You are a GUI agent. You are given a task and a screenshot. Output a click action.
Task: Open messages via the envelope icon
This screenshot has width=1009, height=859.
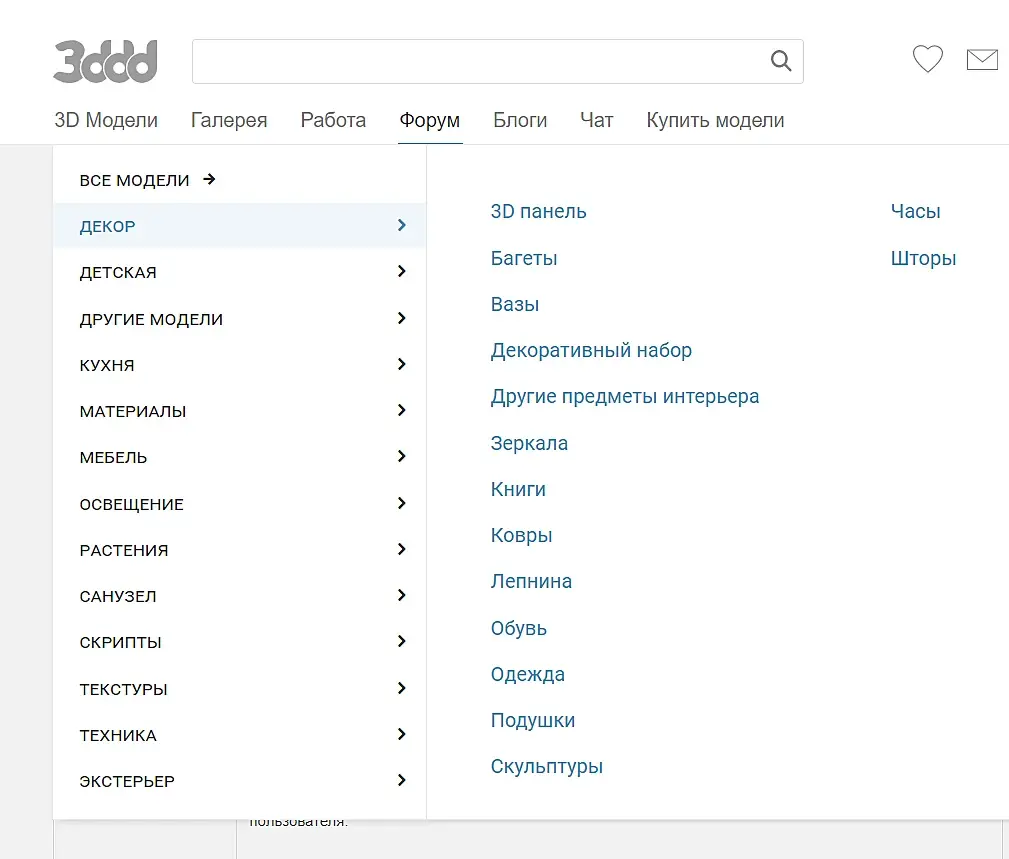[982, 60]
